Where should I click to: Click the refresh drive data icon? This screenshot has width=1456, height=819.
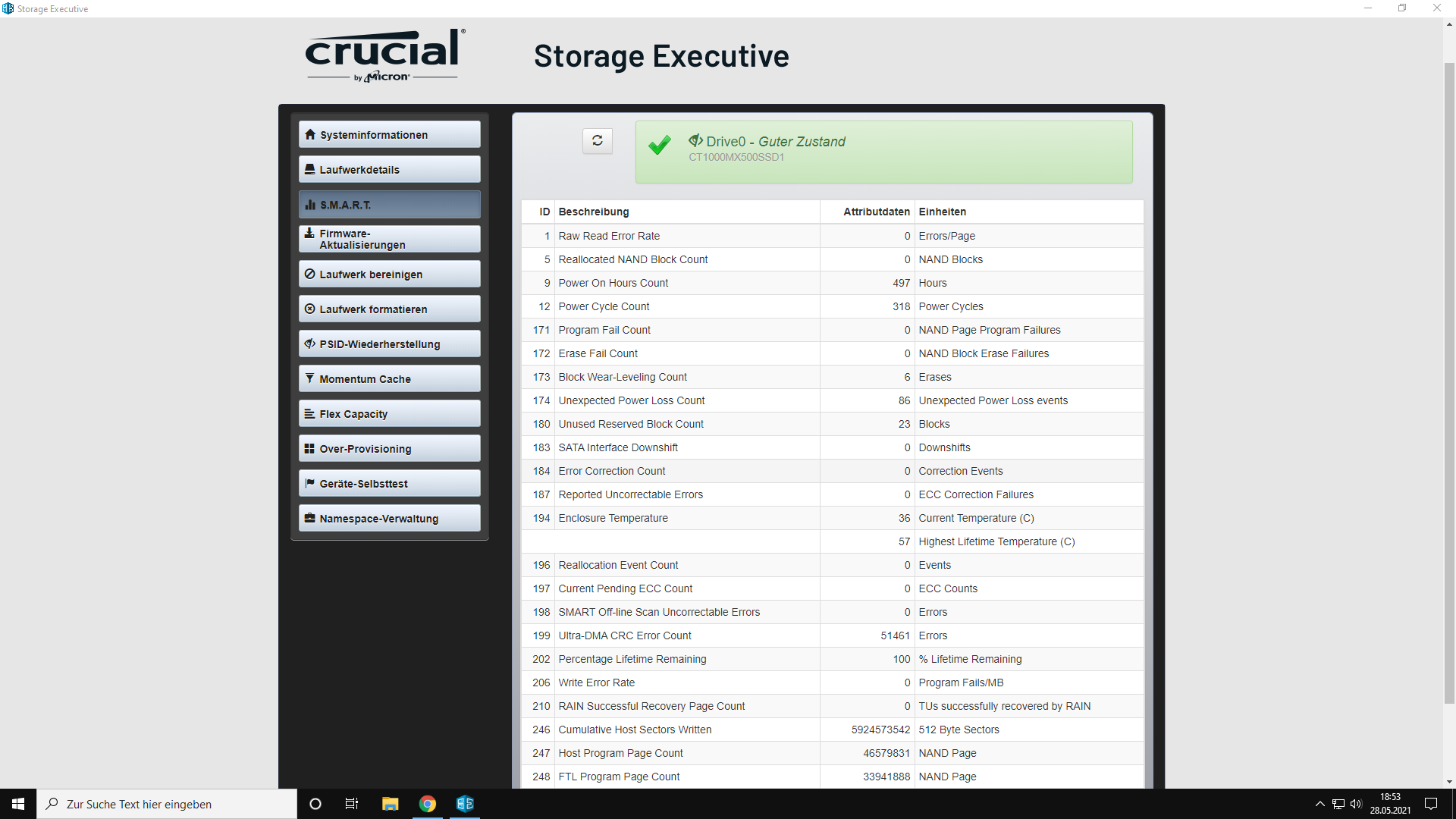(x=598, y=141)
